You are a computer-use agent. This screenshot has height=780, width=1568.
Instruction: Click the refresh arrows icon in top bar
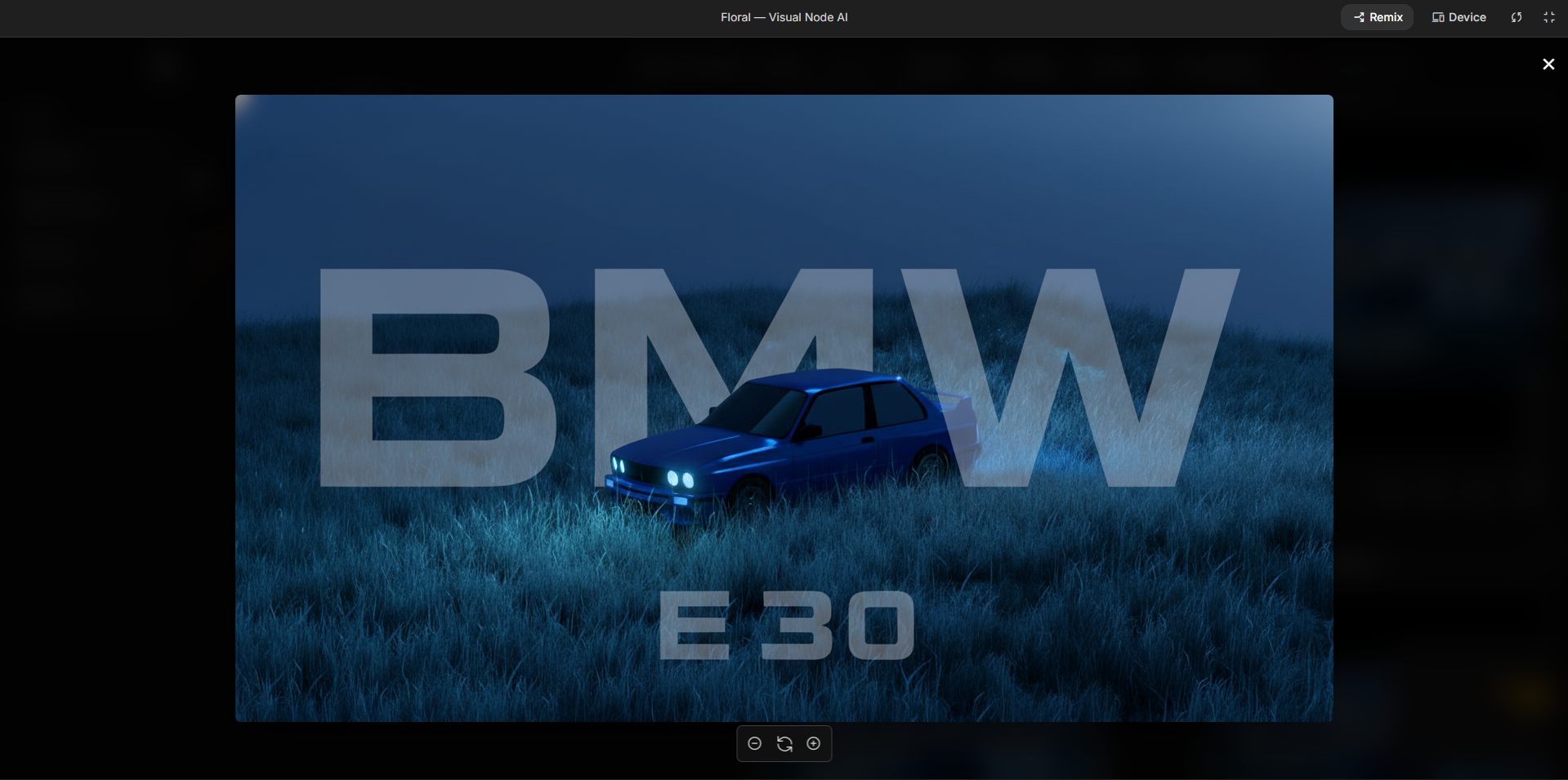[x=1517, y=17]
